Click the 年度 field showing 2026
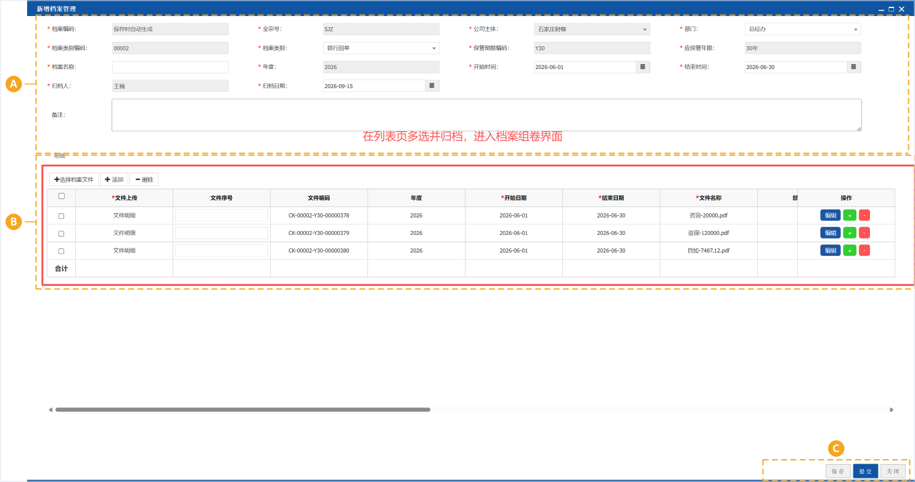This screenshot has height=482, width=915. click(x=381, y=67)
